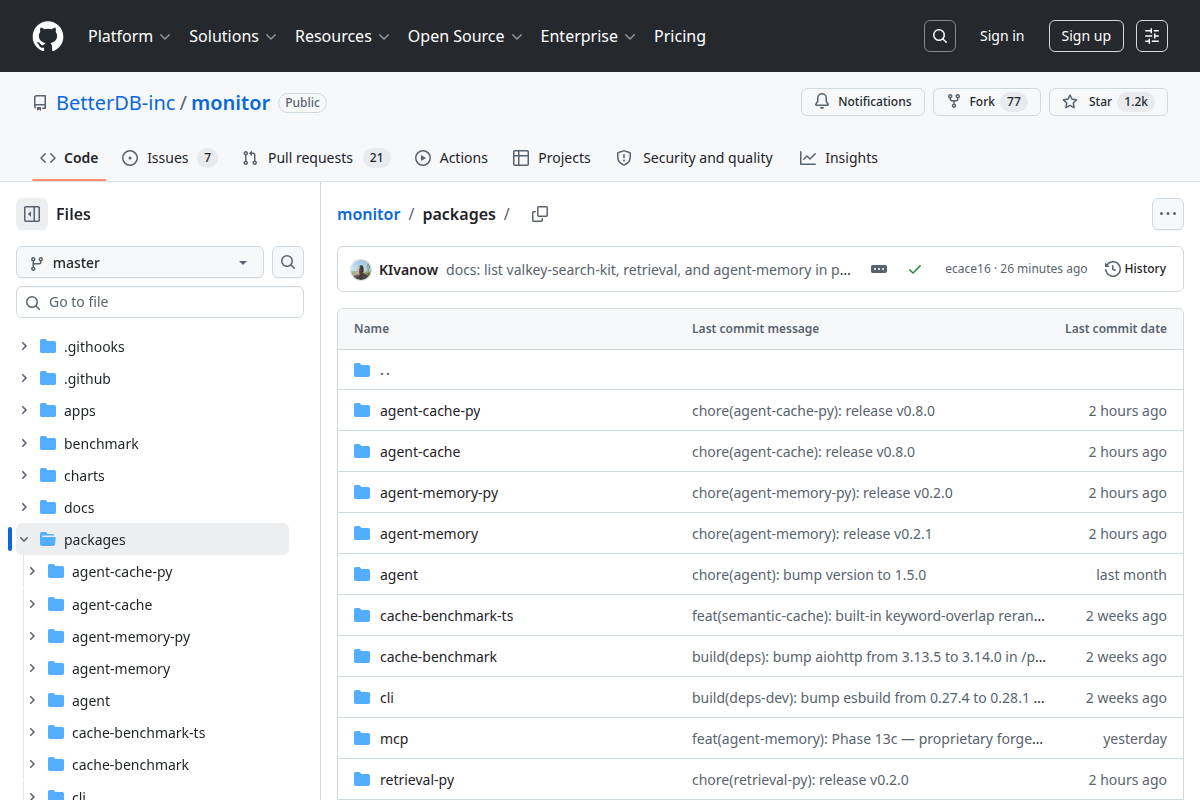Expand the .github folder chevron
Viewport: 1200px width, 800px height.
coord(24,379)
